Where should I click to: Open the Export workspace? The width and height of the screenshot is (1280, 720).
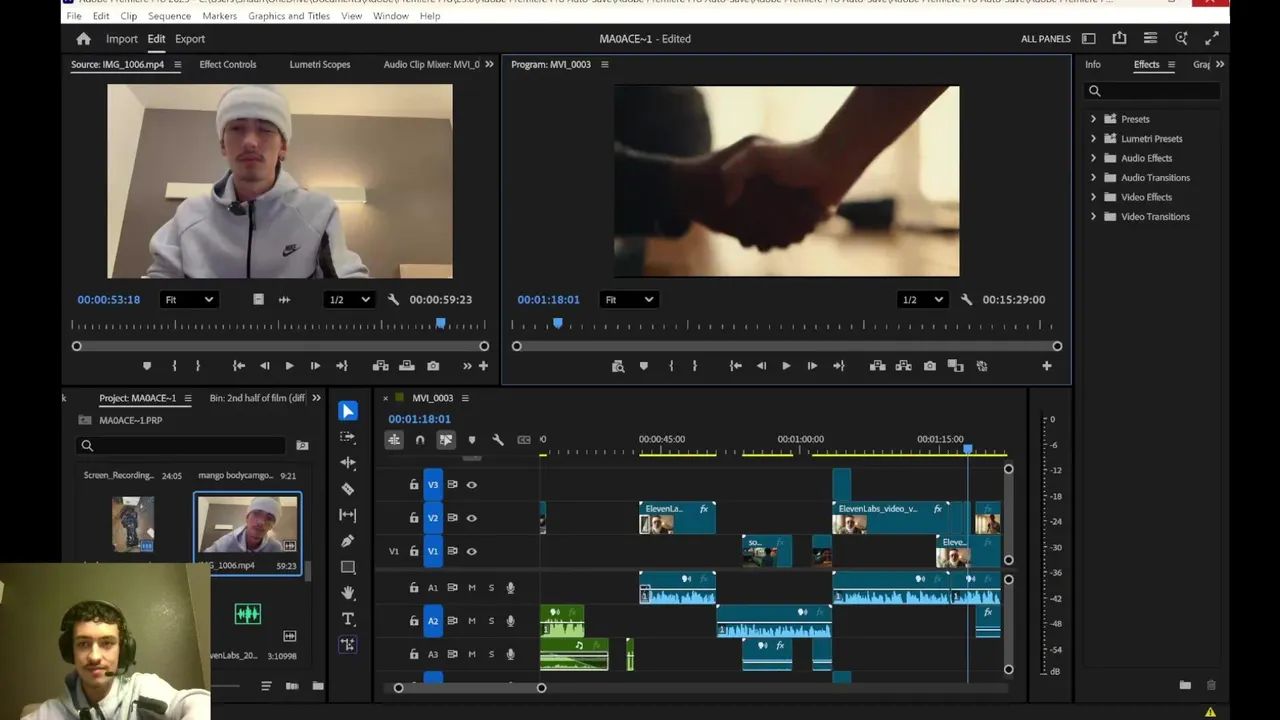(190, 39)
